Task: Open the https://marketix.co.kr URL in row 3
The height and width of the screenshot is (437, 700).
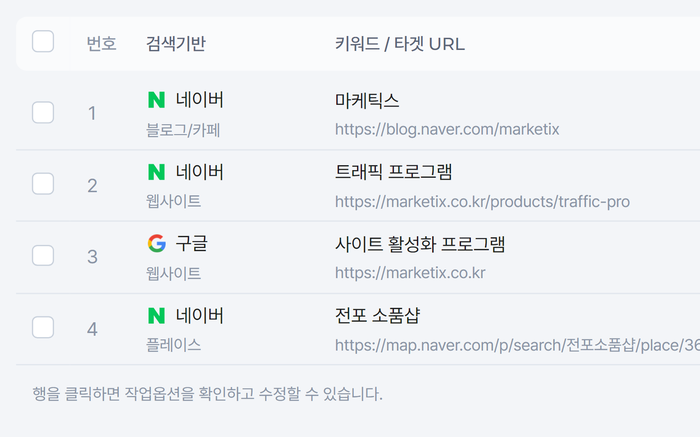Action: tap(410, 273)
